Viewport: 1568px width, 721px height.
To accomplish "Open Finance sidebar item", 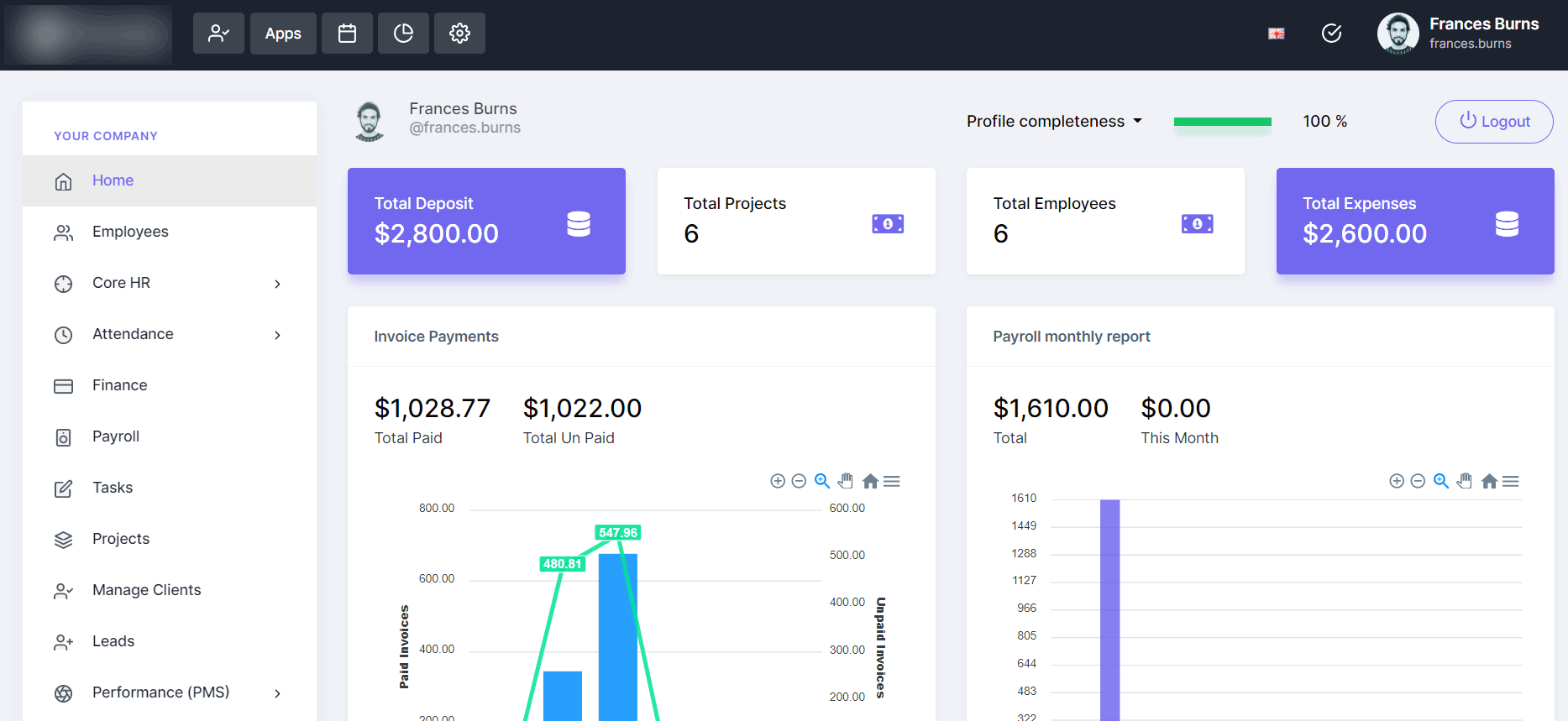I will coord(170,385).
